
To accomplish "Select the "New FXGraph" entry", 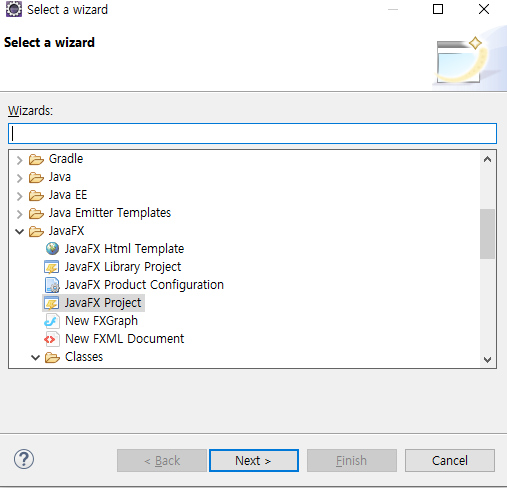I will coord(101,321).
